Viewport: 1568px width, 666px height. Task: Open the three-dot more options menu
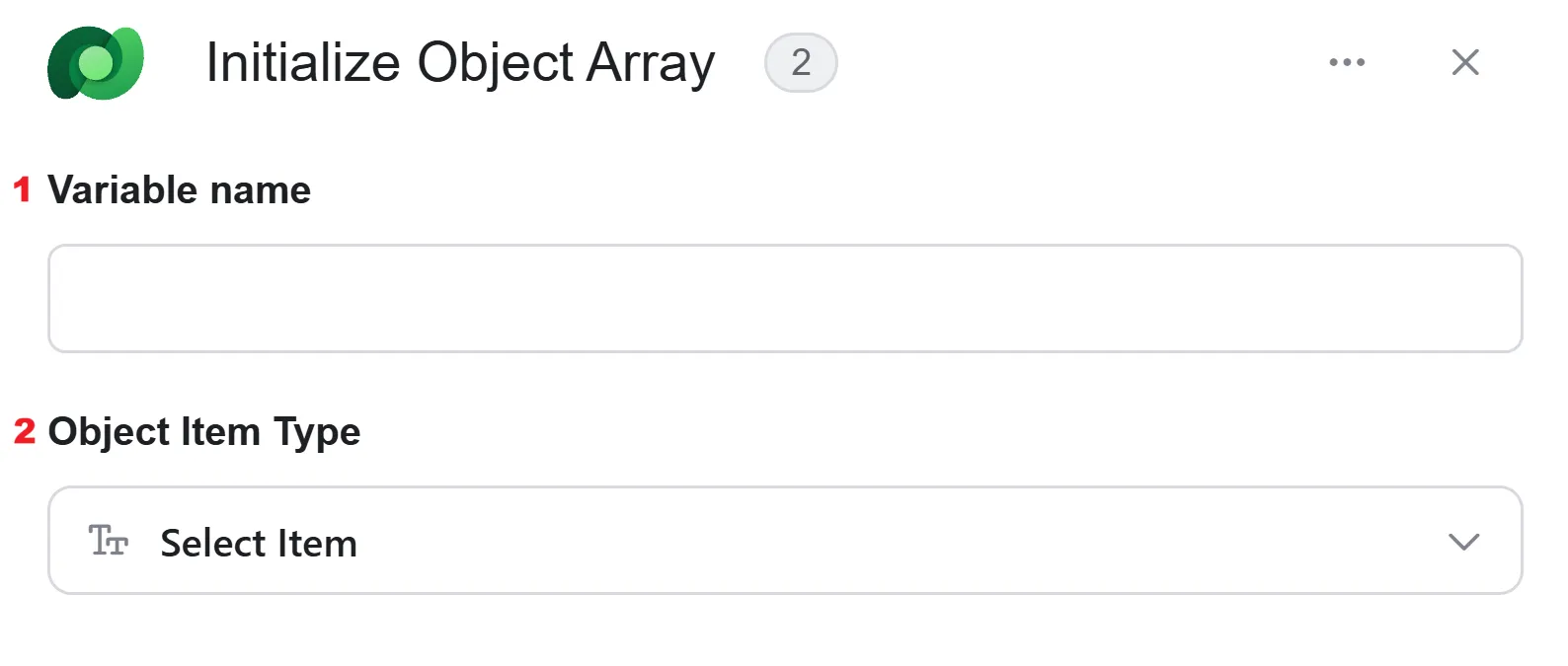tap(1347, 62)
